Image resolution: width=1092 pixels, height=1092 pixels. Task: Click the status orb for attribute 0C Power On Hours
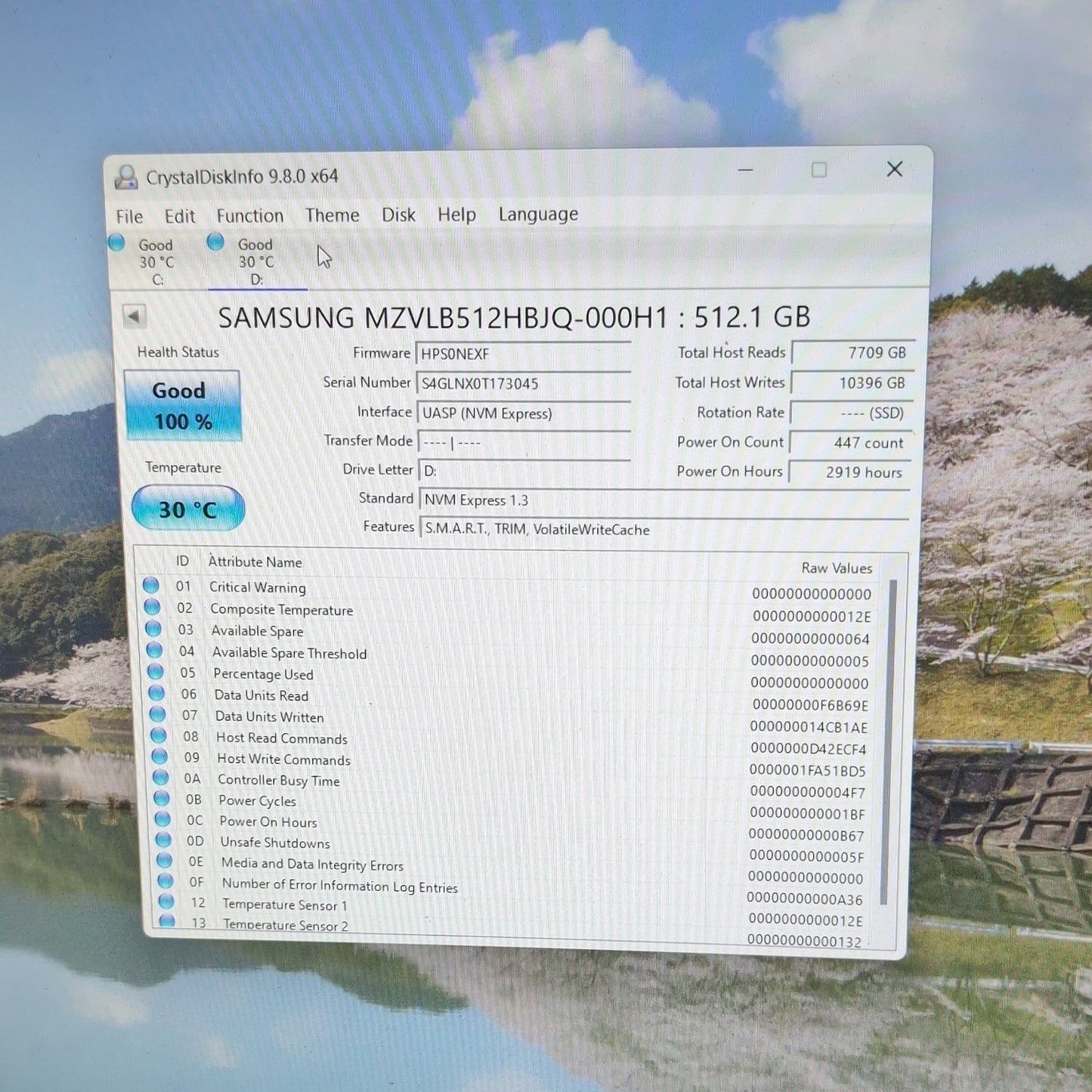coord(162,819)
